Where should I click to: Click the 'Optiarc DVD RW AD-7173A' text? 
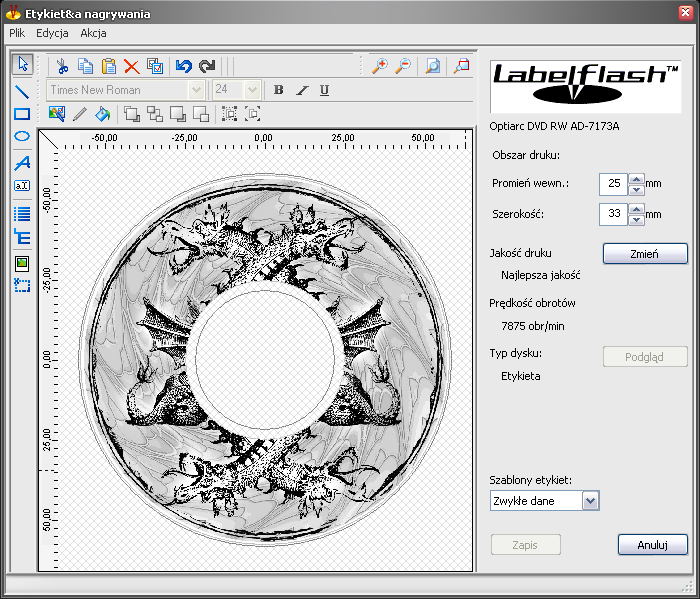pyautogui.click(x=554, y=126)
